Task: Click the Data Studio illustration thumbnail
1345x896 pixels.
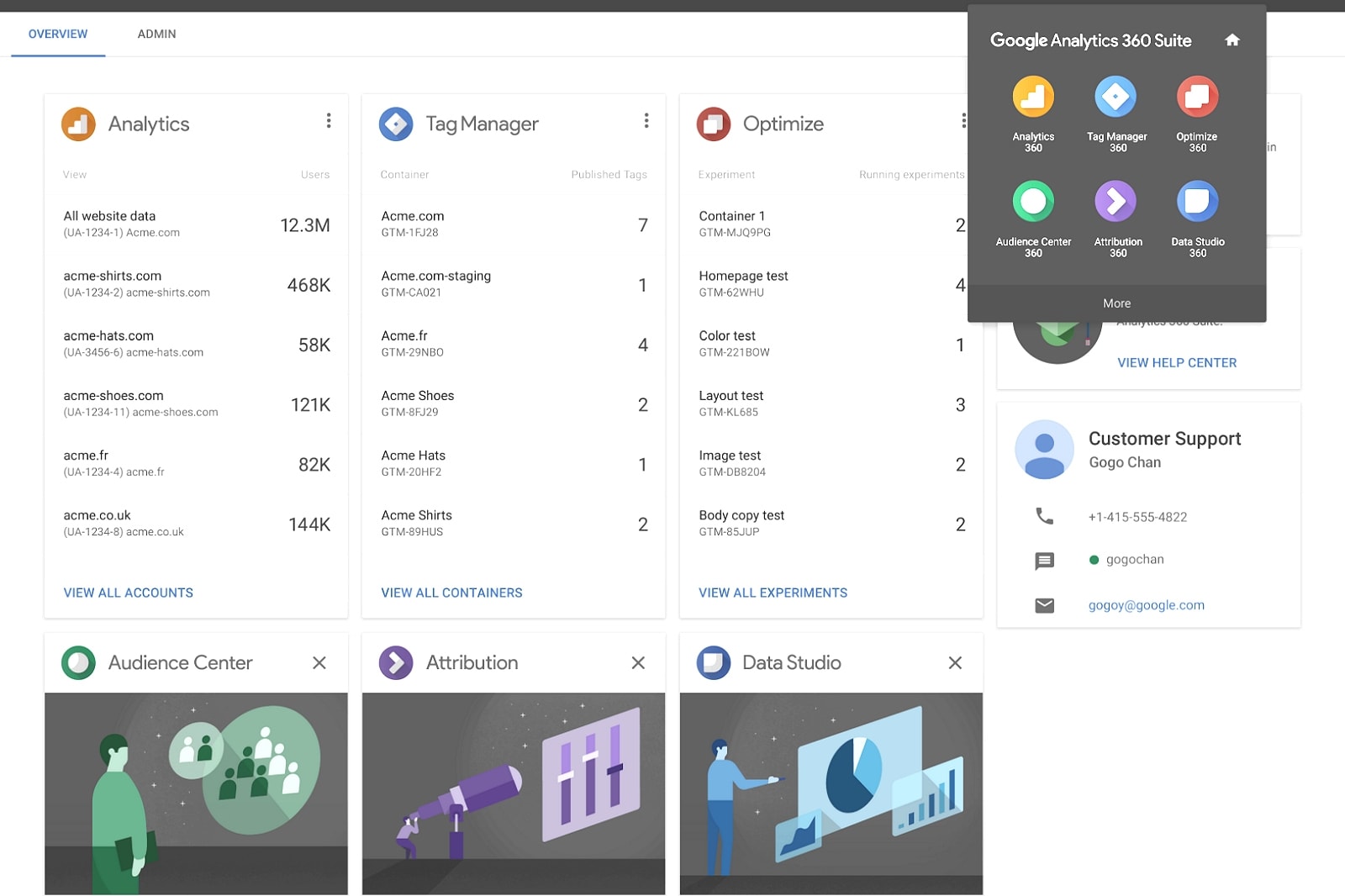Action: tap(831, 793)
